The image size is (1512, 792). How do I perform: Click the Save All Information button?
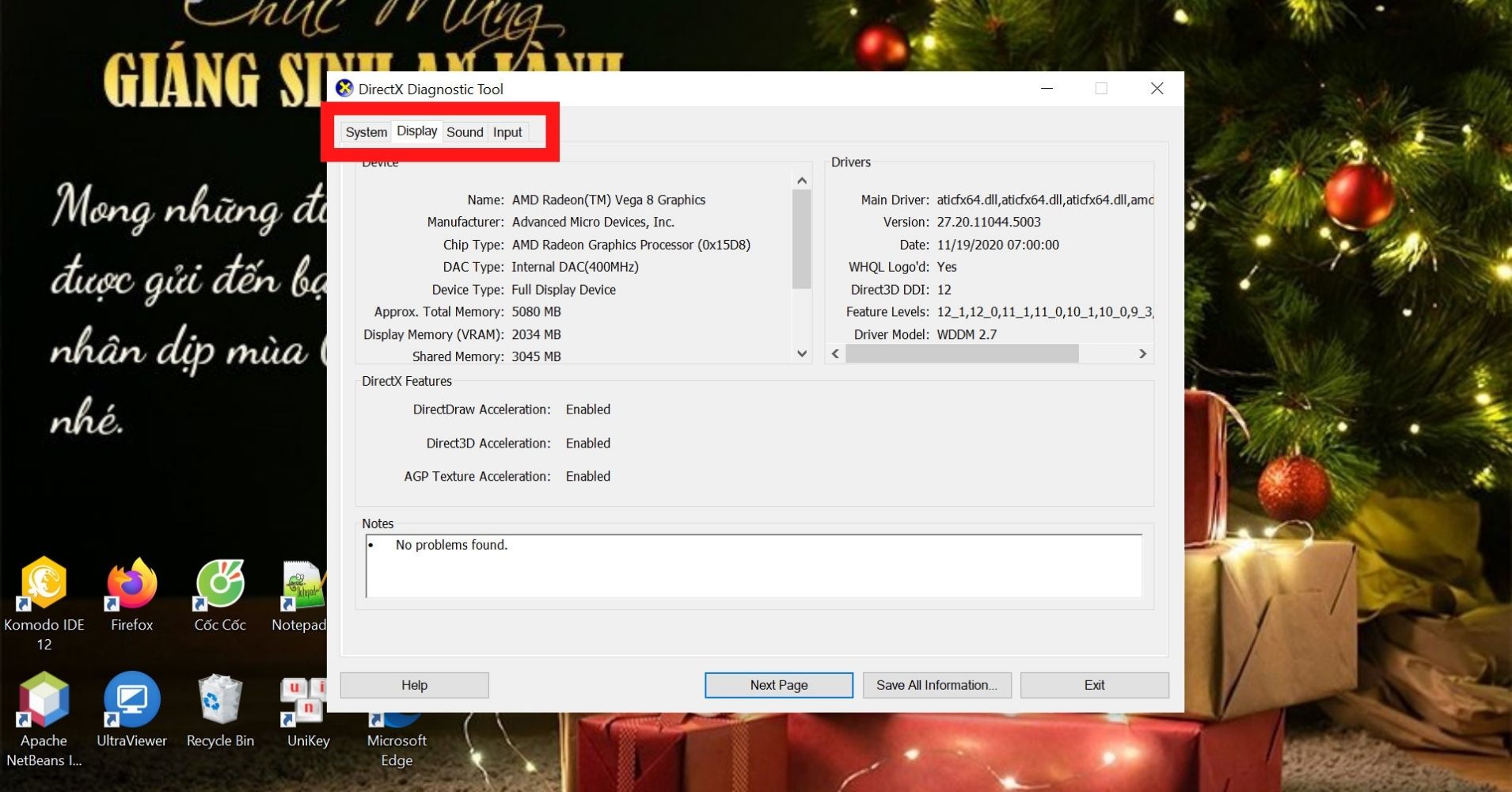click(936, 685)
